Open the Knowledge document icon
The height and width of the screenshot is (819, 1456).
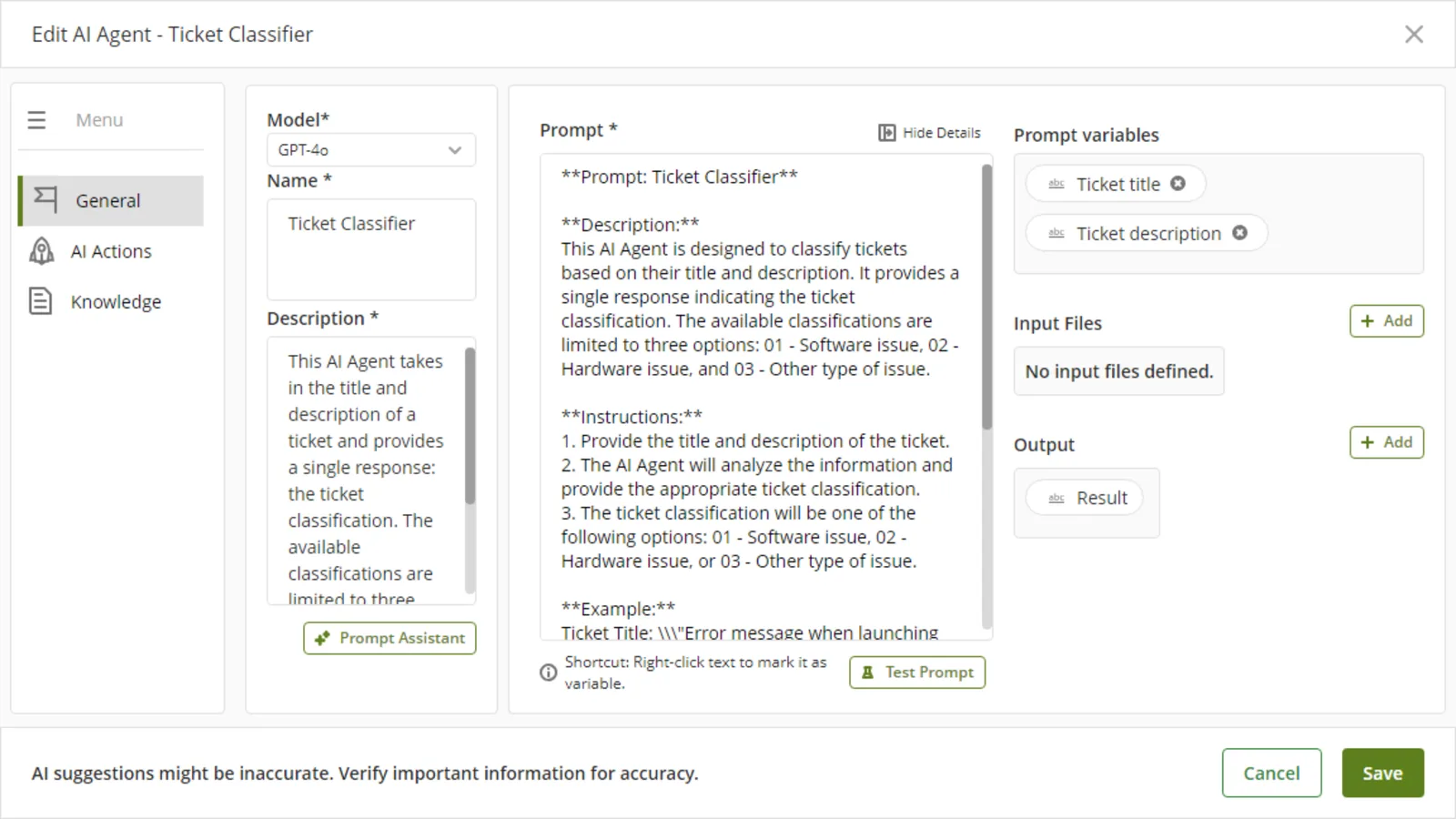41,301
